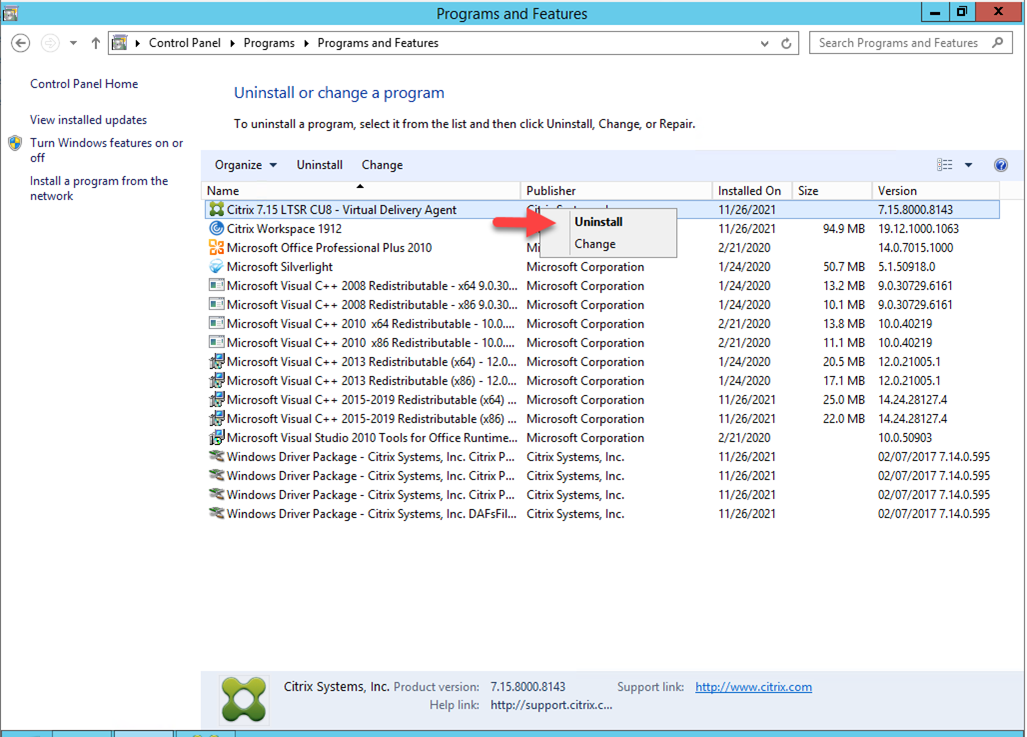Viewport: 1027px width, 737px height.
Task: Click the Visual C++ 2013 (x64) Redistributable icon
Action: coord(216,362)
